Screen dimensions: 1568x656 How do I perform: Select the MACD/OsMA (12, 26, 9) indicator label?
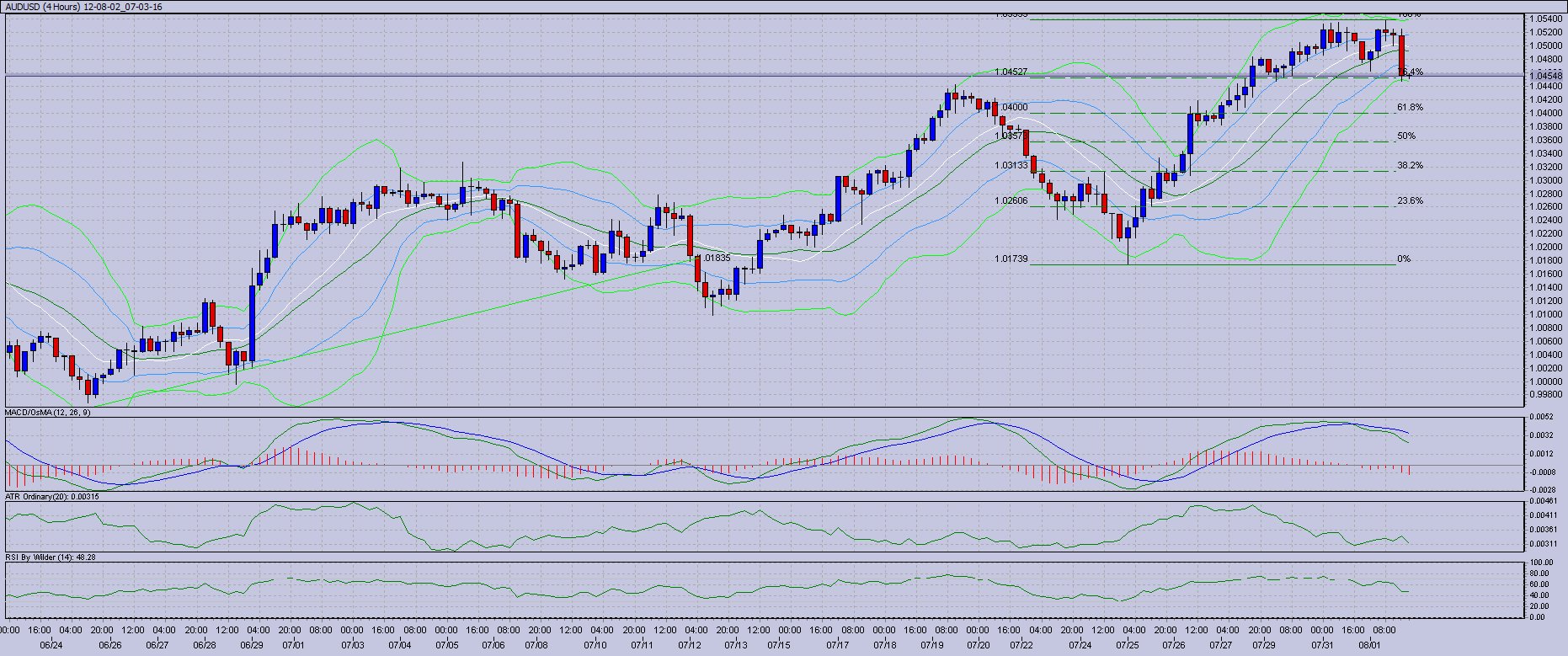click(x=48, y=413)
